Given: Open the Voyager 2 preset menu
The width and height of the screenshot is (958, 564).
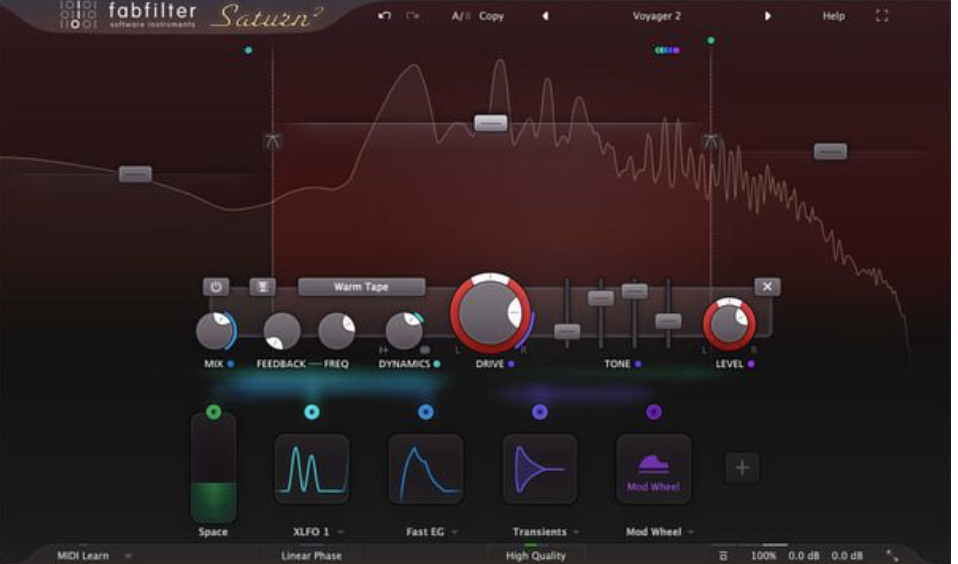Looking at the screenshot, I should pyautogui.click(x=656, y=16).
